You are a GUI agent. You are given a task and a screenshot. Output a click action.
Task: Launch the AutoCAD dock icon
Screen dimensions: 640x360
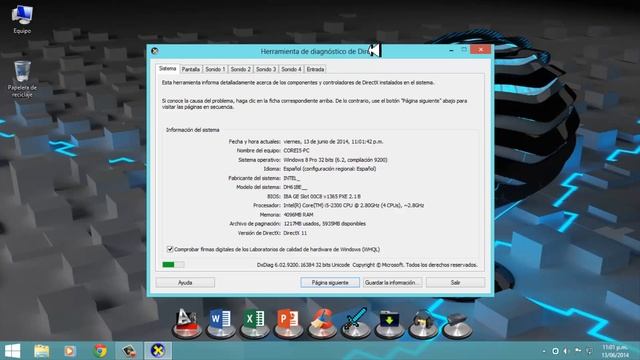[x=187, y=323]
